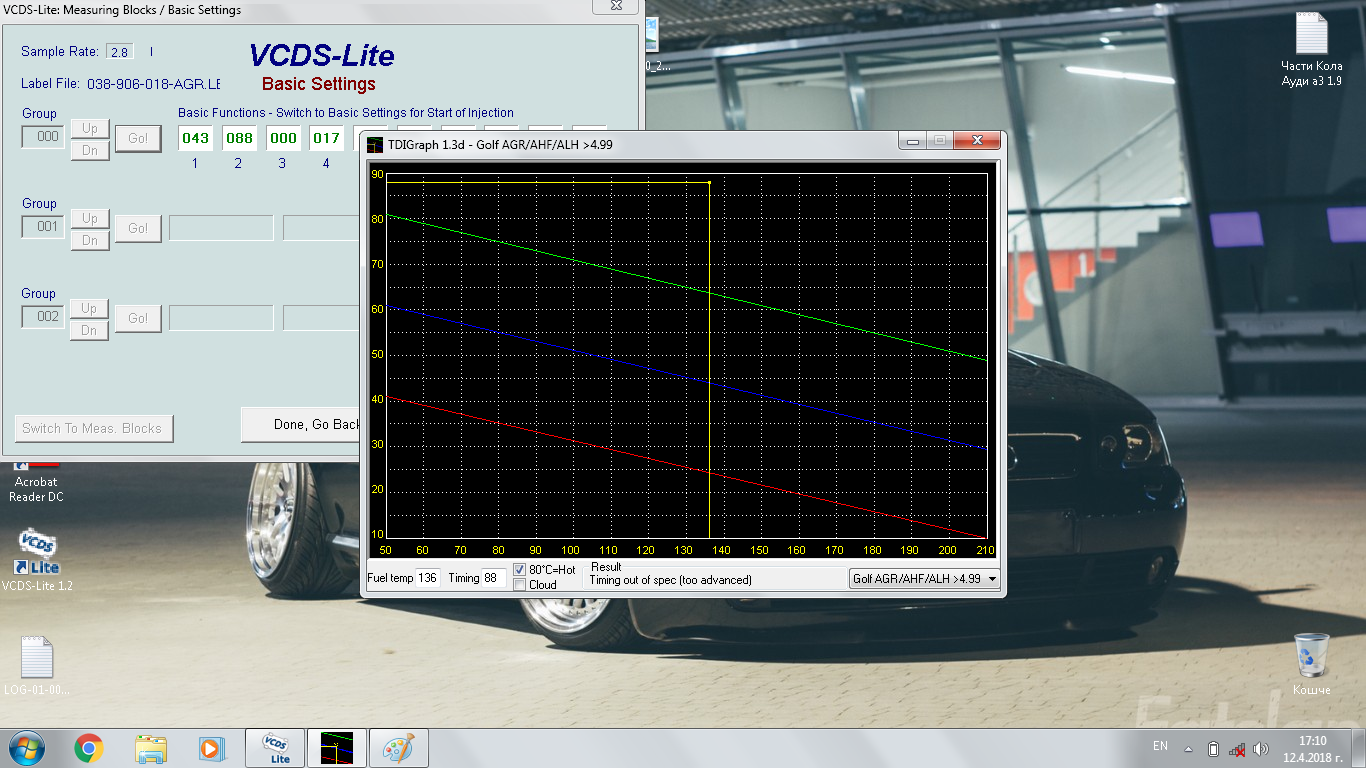This screenshot has height=768, width=1366.
Task: Click the Fuel temp value field
Action: pyautogui.click(x=428, y=578)
